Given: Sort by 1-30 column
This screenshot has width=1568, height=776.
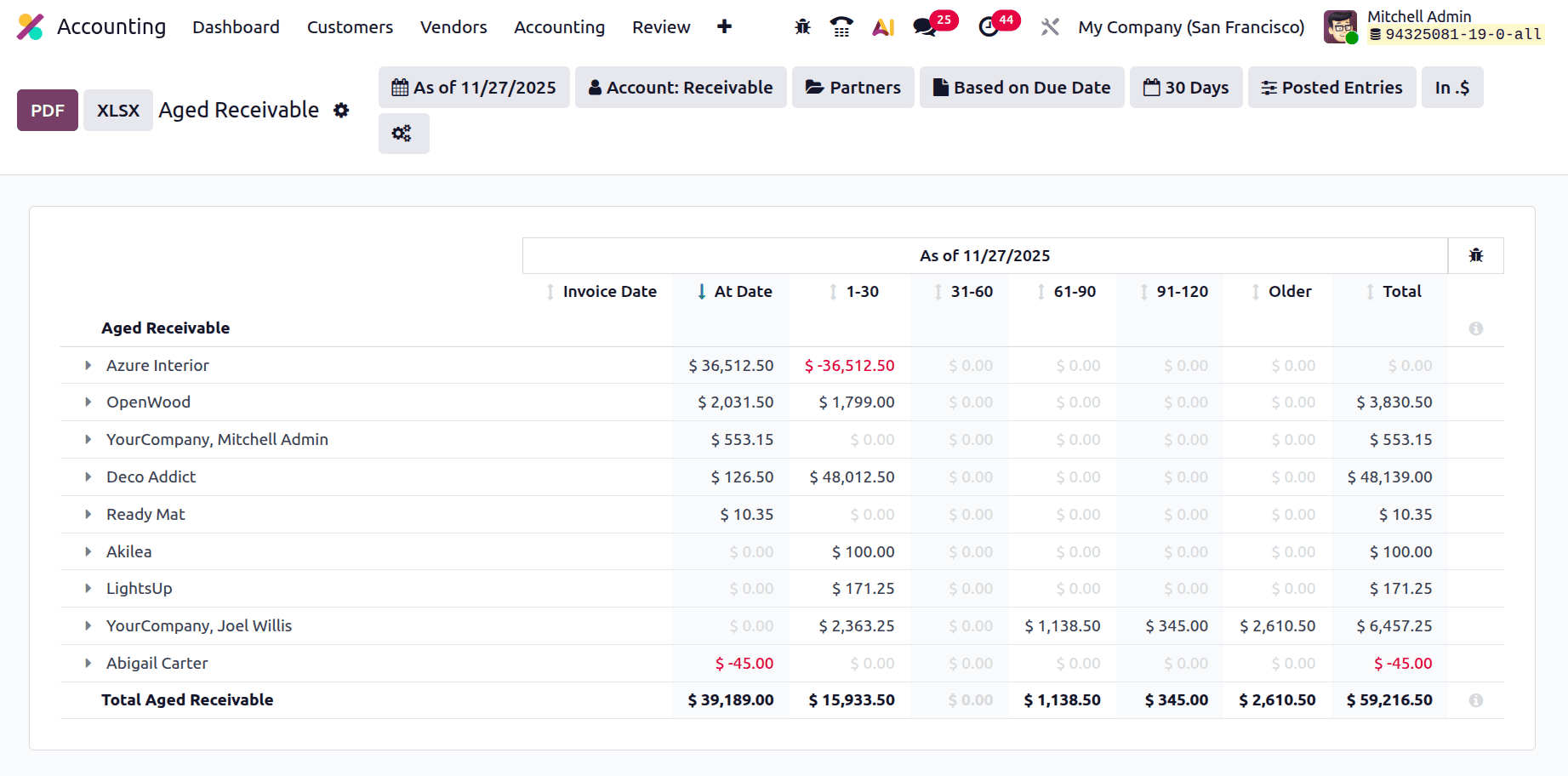Looking at the screenshot, I should [854, 292].
